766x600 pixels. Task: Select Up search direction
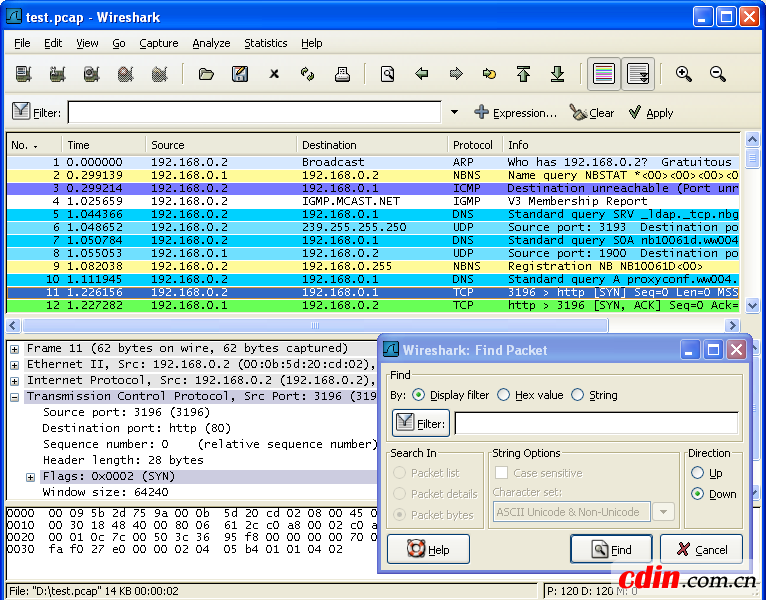click(x=698, y=472)
